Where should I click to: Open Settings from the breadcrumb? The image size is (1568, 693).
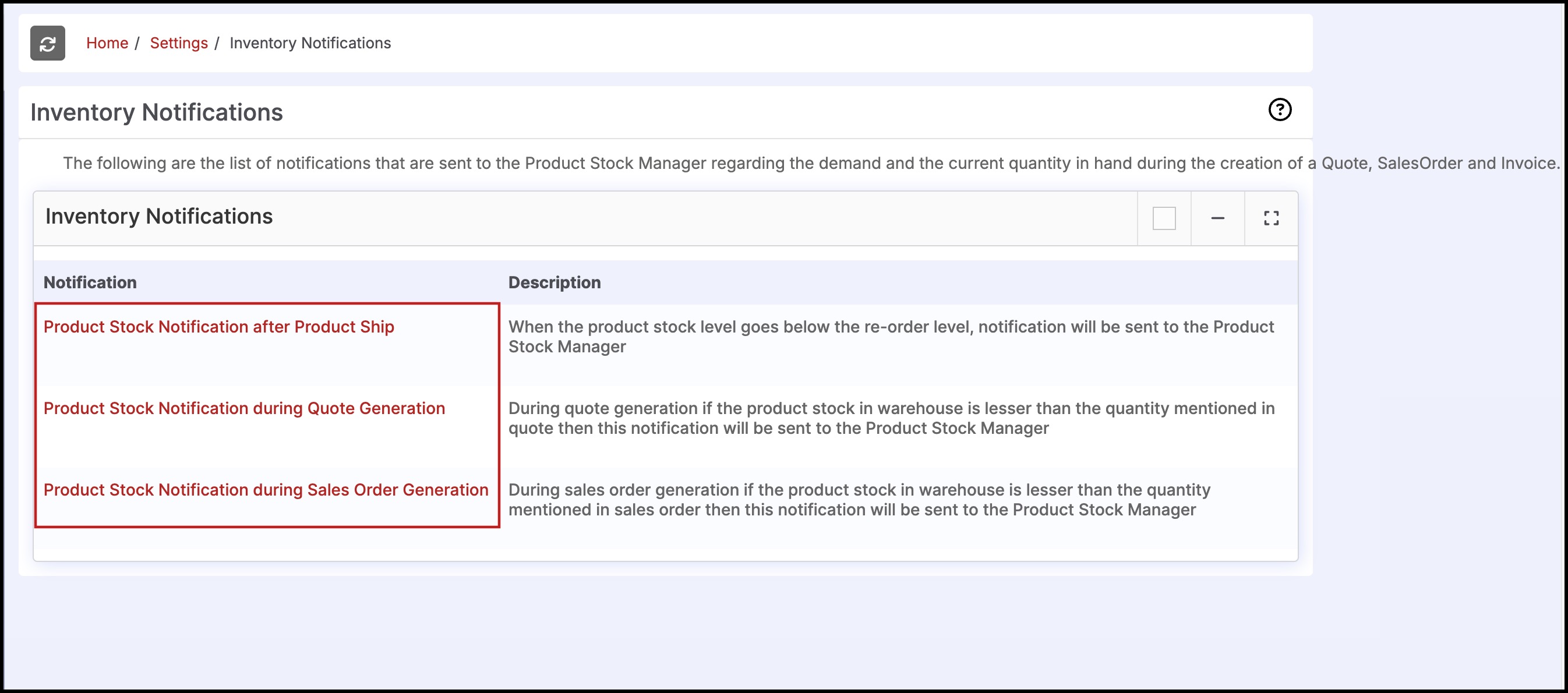(x=179, y=43)
